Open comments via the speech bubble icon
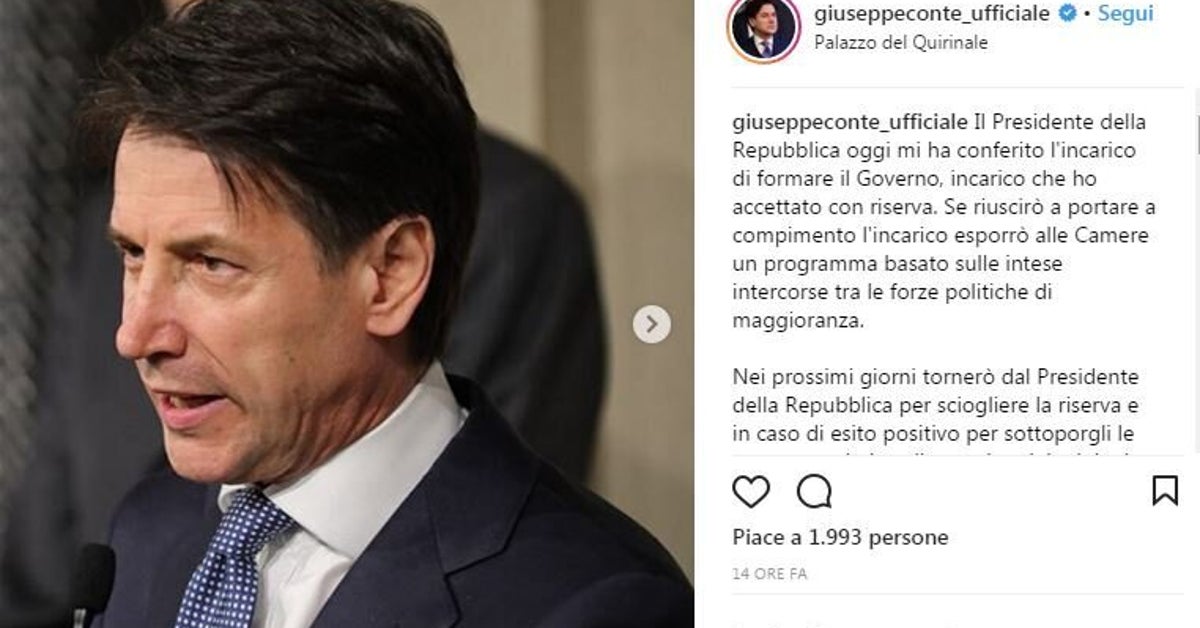The image size is (1200, 628). [814, 491]
